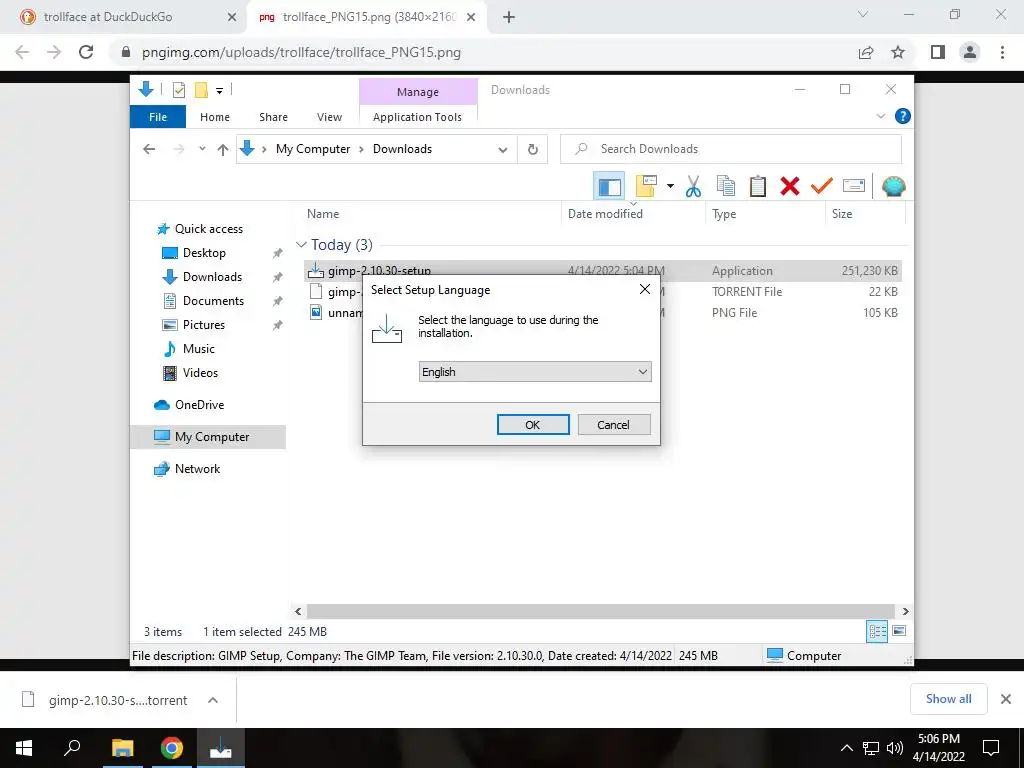Switch to the Details view icon
1024x768 pixels.
tap(877, 631)
